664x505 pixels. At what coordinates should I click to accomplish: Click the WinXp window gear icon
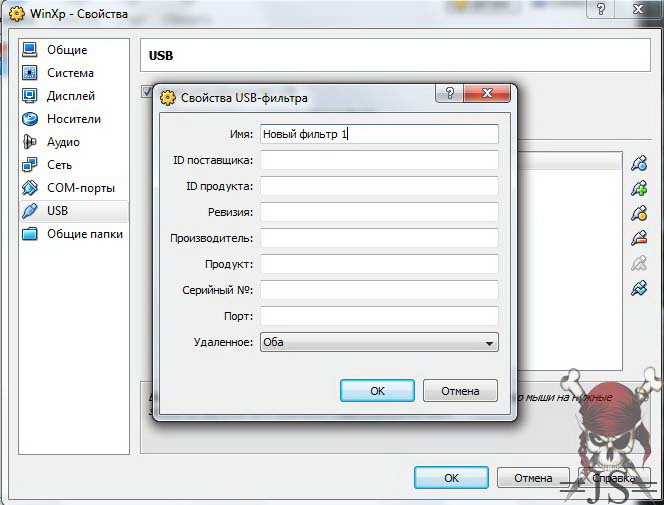click(x=17, y=14)
